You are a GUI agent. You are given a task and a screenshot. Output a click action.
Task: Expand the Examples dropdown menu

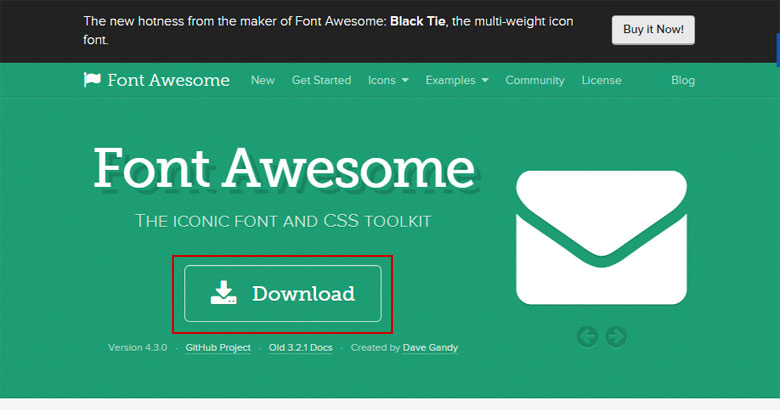pyautogui.click(x=457, y=80)
